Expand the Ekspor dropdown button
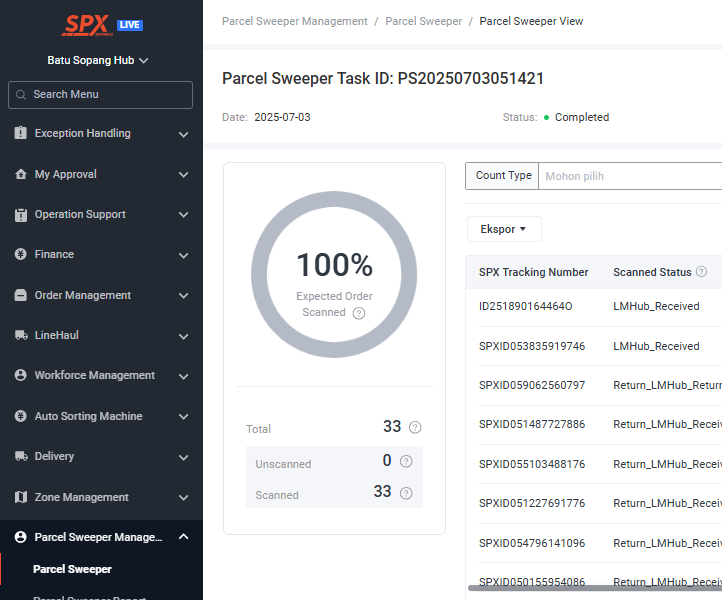Viewport: 722px width, 600px height. coord(504,229)
